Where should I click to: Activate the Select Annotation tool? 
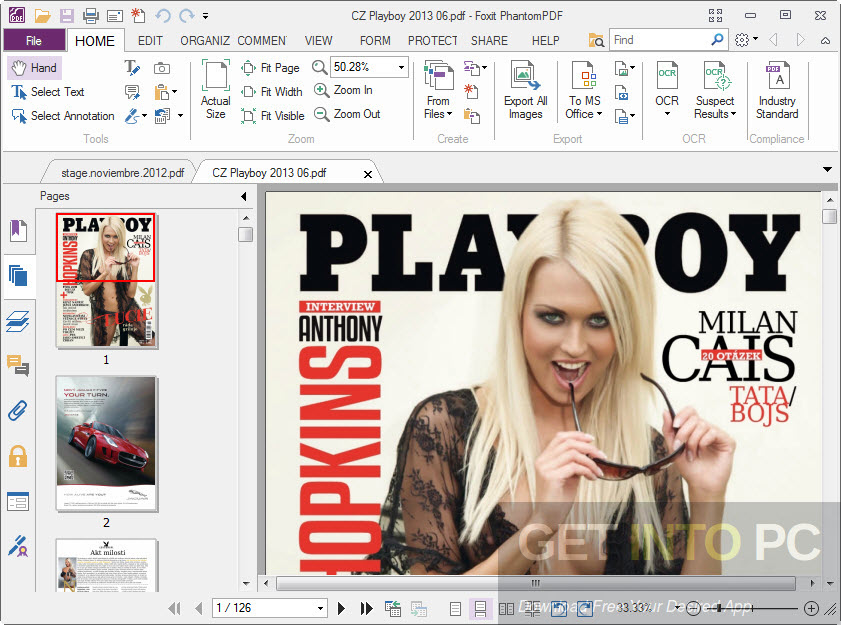(63, 115)
